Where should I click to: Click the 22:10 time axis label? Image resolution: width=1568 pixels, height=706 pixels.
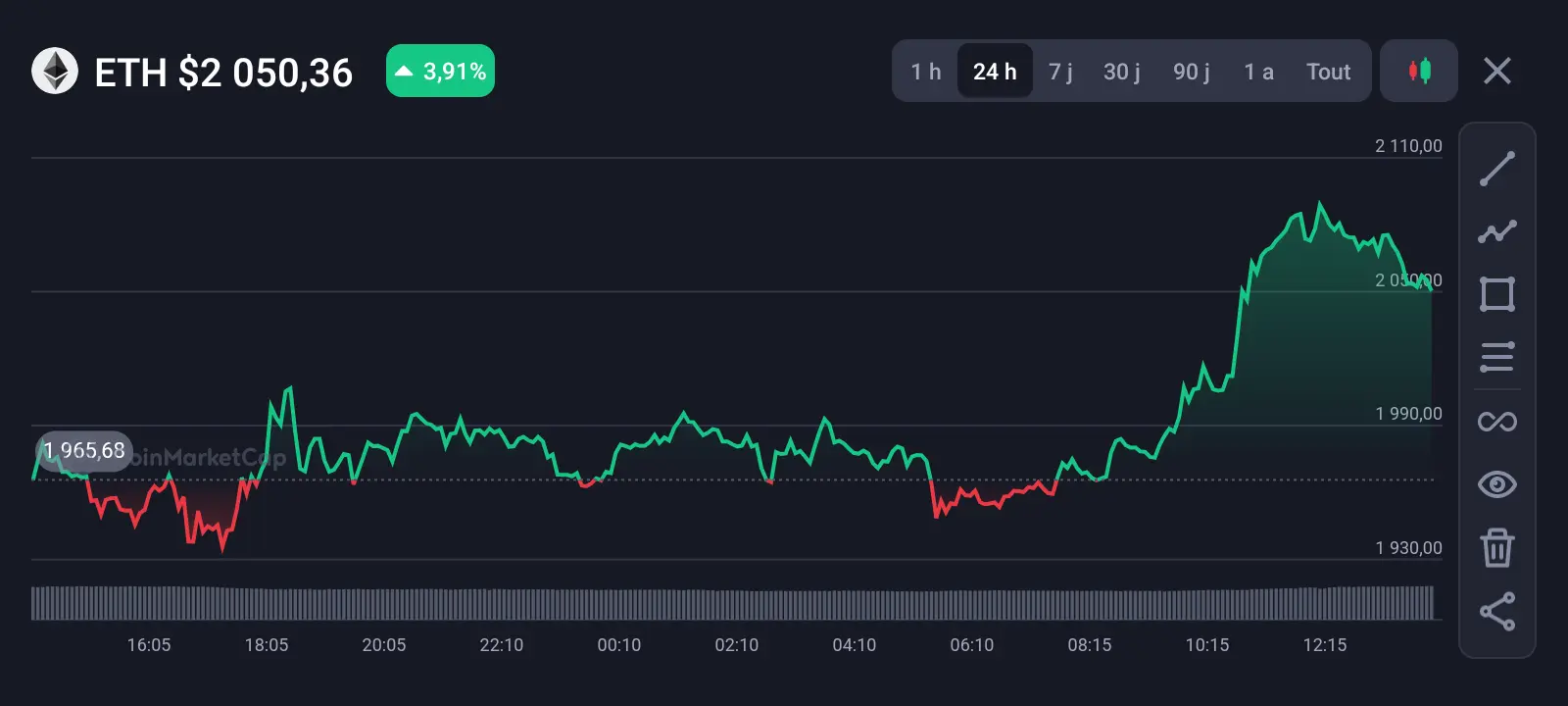(x=502, y=645)
